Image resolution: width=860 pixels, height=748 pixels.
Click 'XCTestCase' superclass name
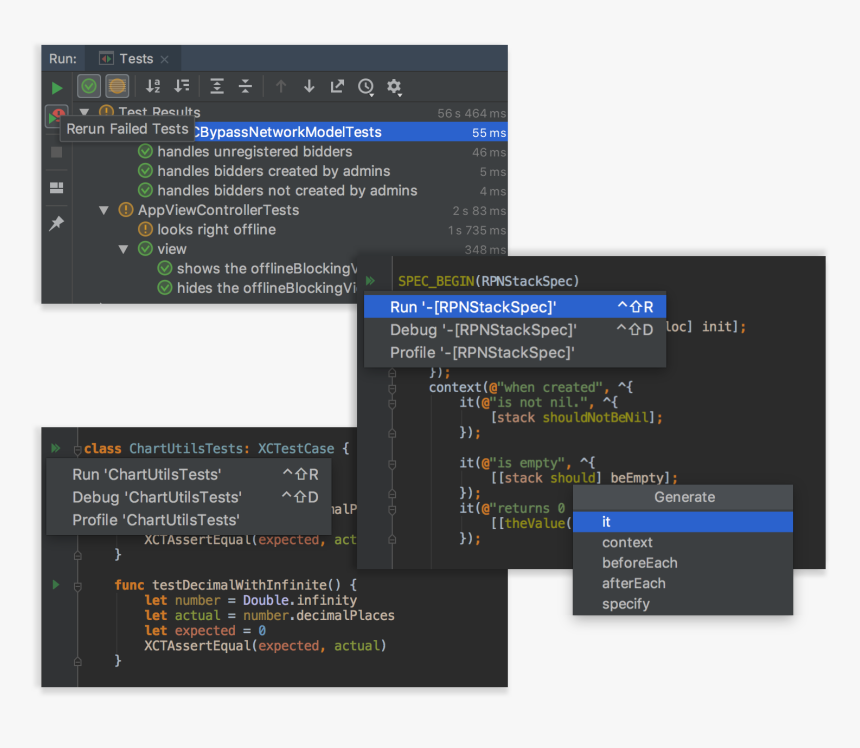point(296,449)
